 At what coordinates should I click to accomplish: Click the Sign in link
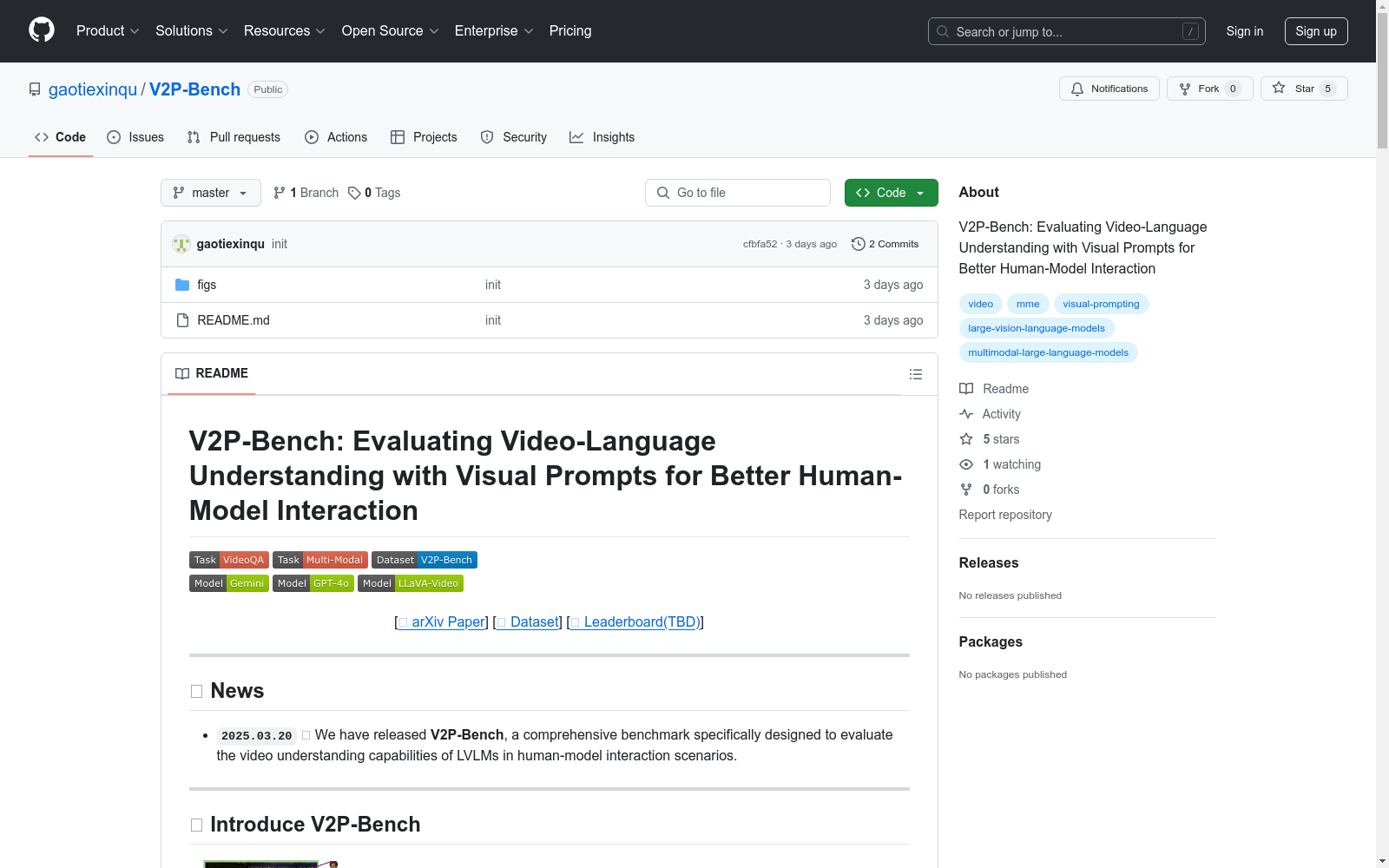[1245, 31]
